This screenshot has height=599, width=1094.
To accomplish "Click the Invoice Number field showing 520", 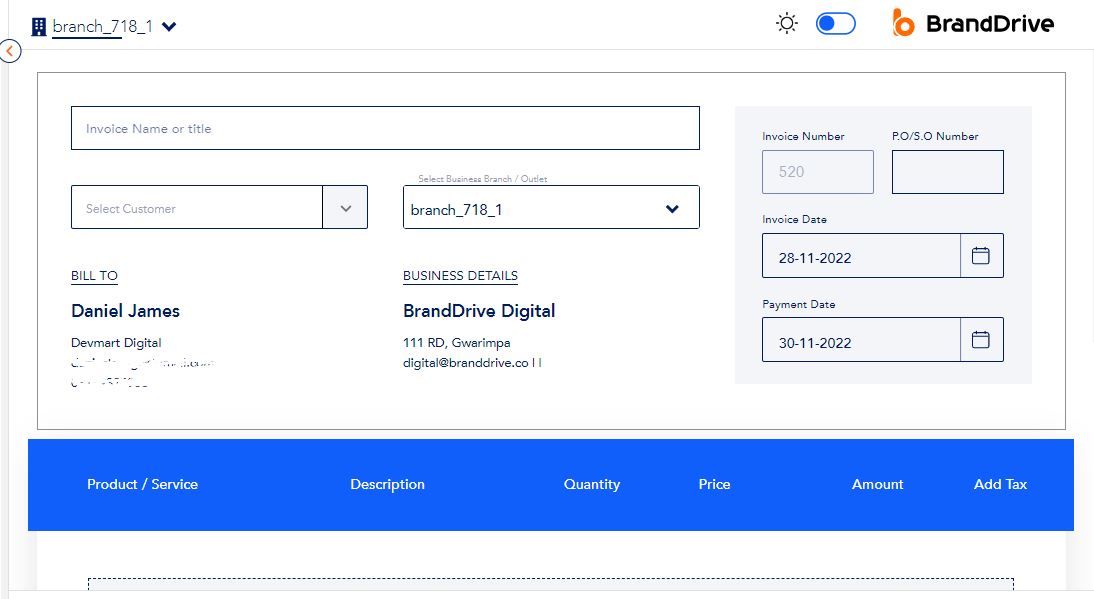I will pyautogui.click(x=818, y=172).
